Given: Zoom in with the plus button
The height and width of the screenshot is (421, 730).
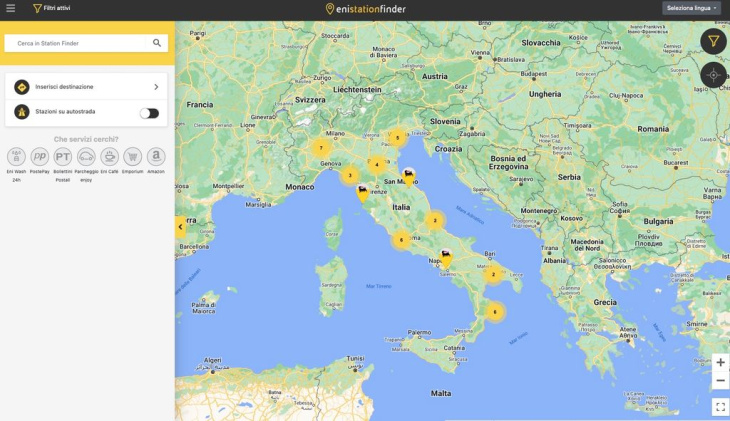Looking at the screenshot, I should tap(721, 362).
